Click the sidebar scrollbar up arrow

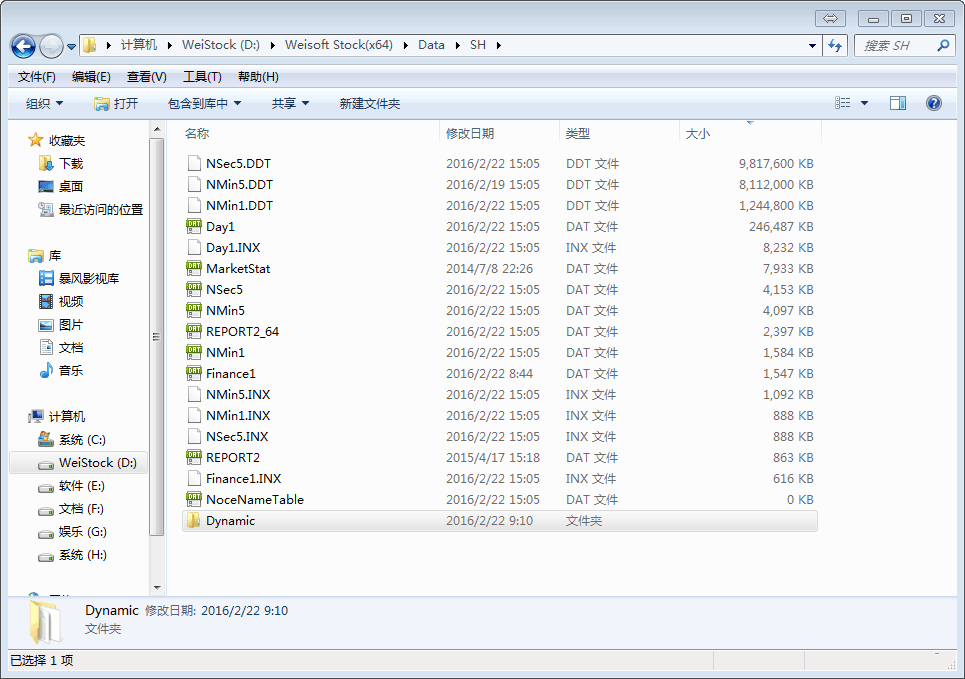point(157,129)
